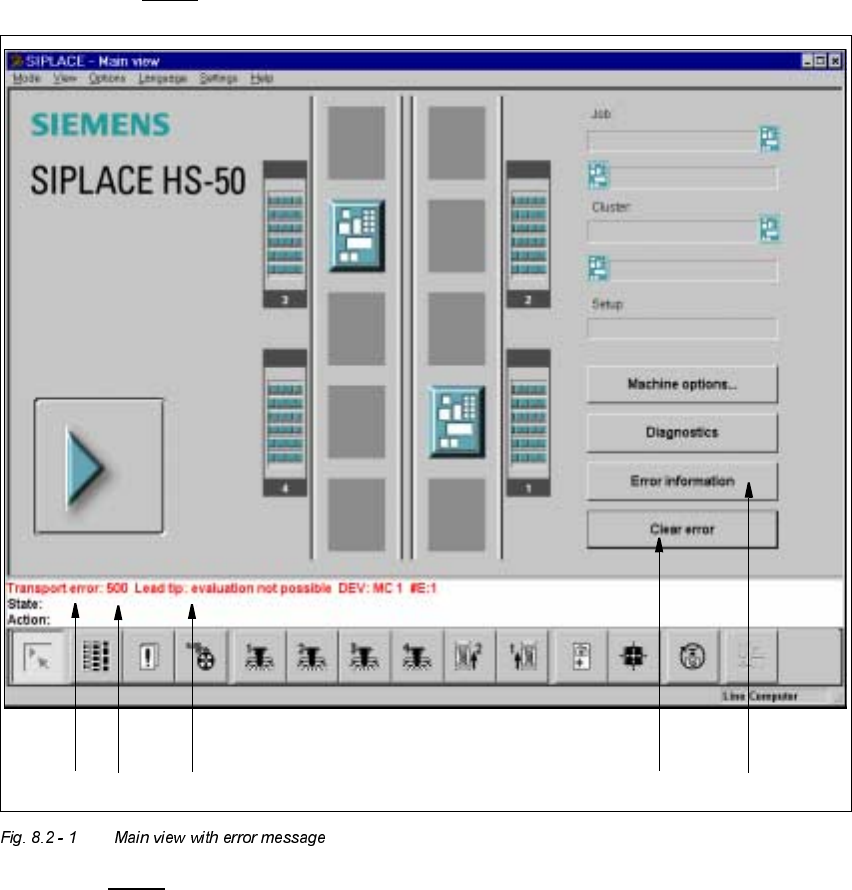Image resolution: width=852 pixels, height=890 pixels.
Task: Click the Error information button
Action: [682, 481]
